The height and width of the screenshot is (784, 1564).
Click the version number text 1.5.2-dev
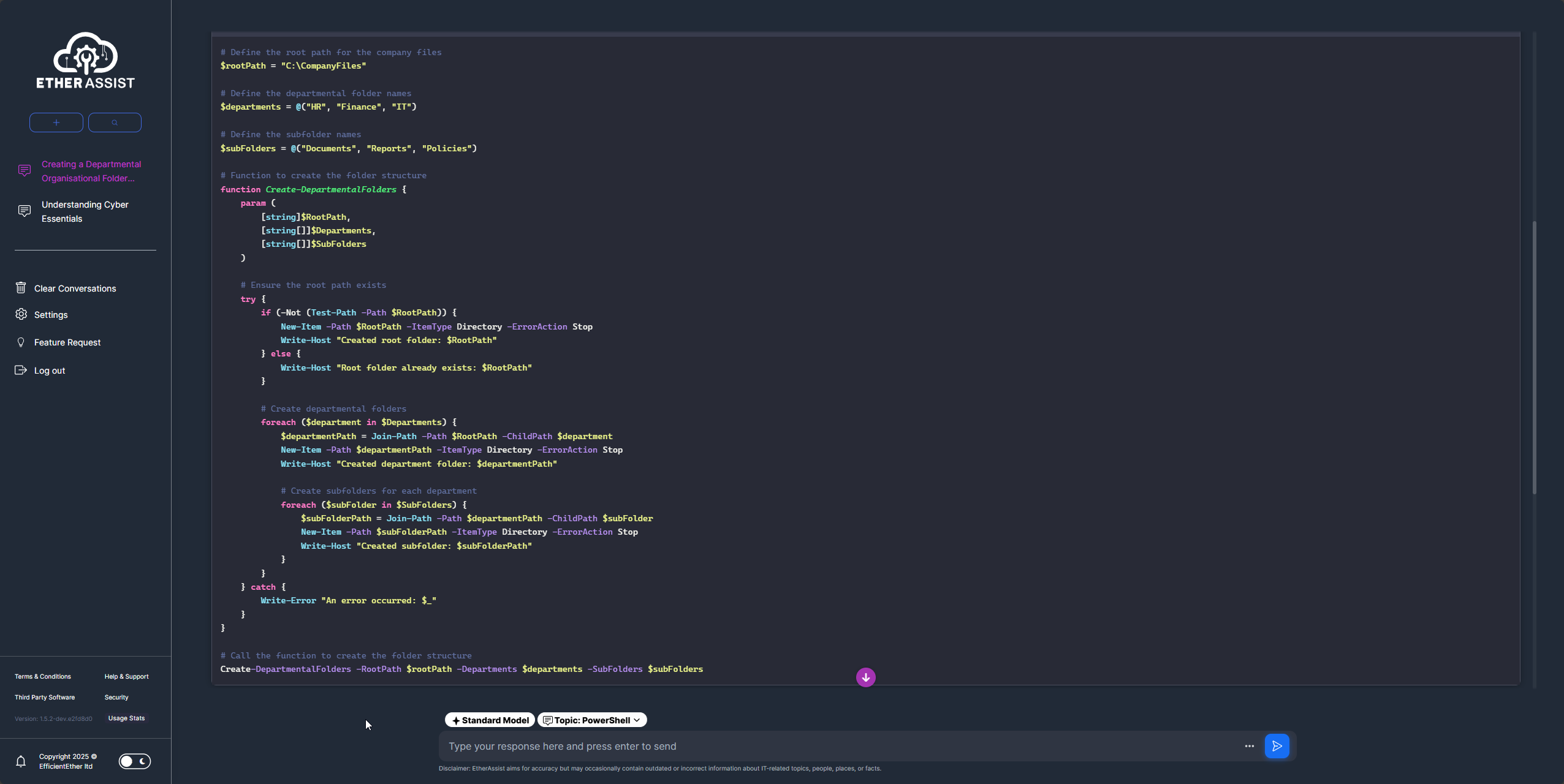click(53, 719)
